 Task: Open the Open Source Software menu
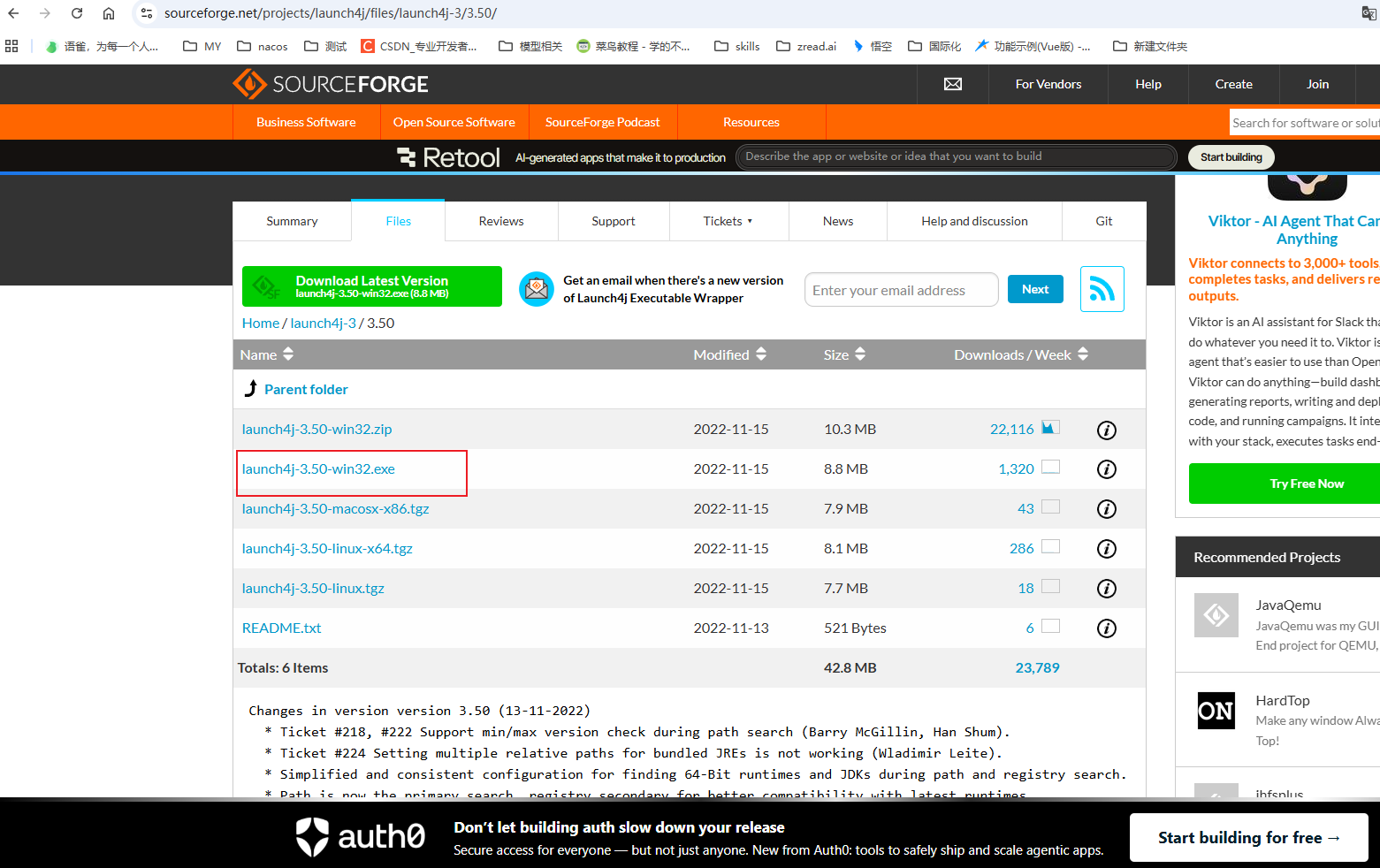click(454, 122)
